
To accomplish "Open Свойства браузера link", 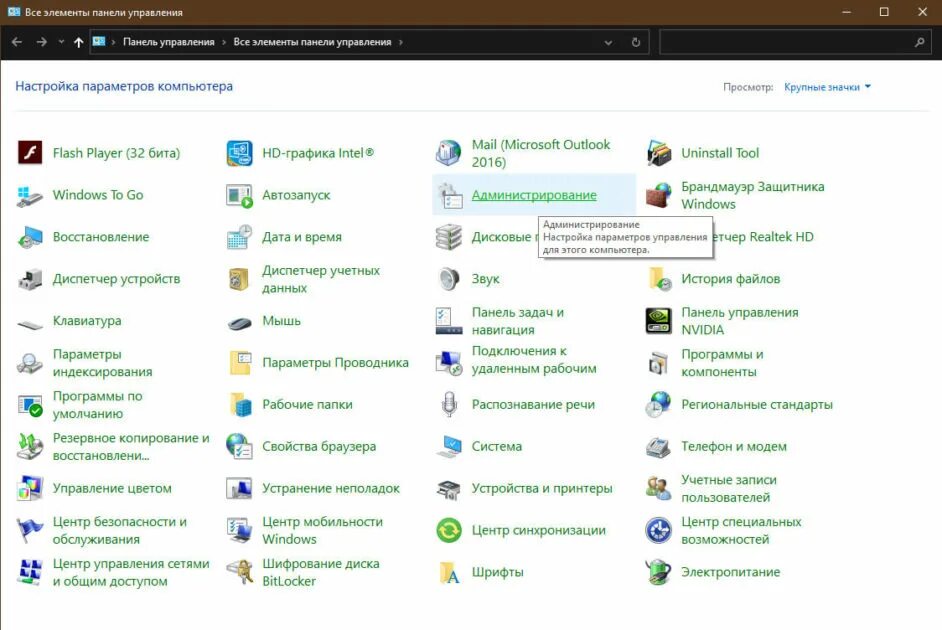I will point(319,447).
